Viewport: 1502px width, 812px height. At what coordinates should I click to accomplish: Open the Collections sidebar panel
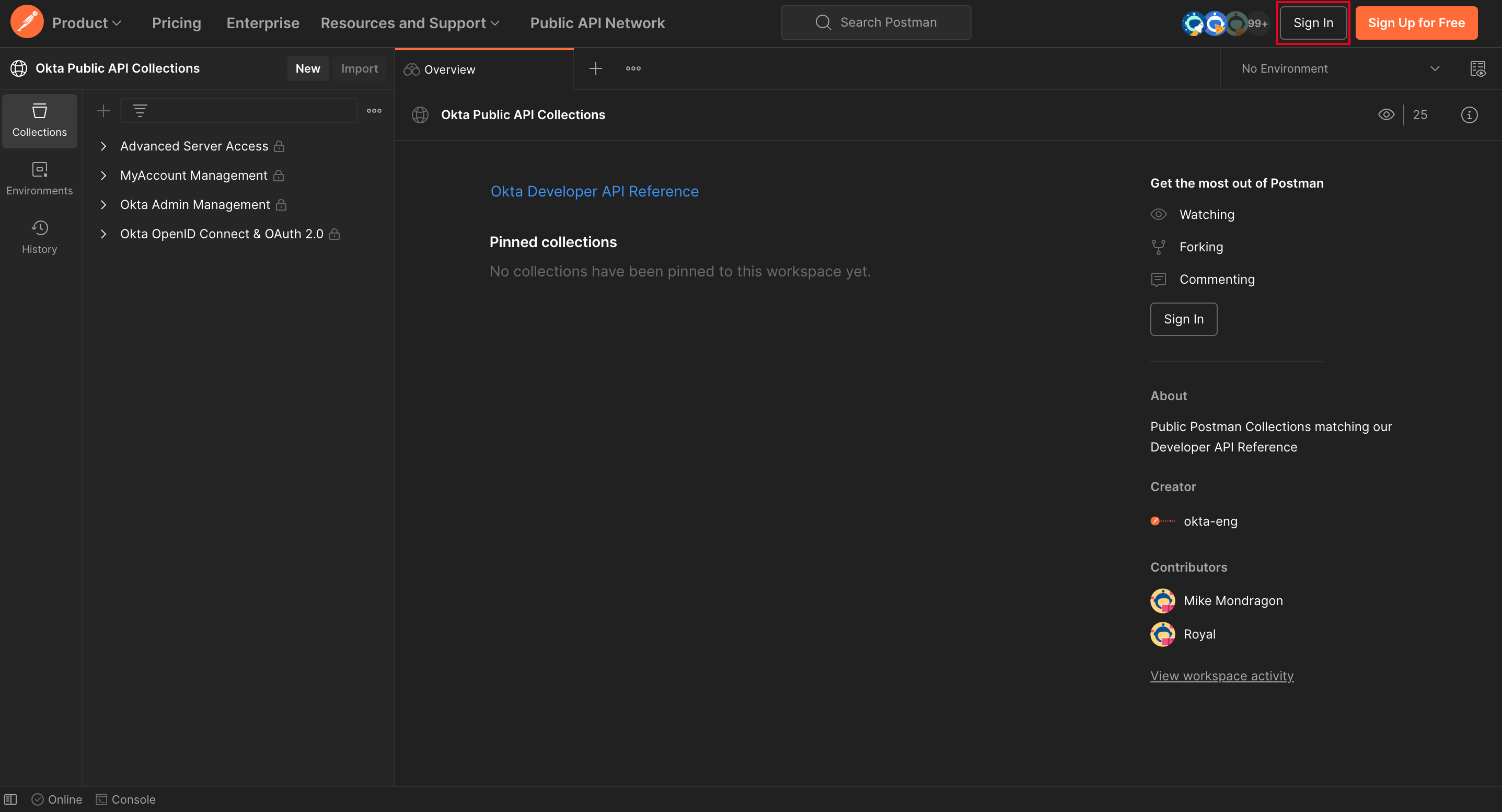(x=40, y=121)
